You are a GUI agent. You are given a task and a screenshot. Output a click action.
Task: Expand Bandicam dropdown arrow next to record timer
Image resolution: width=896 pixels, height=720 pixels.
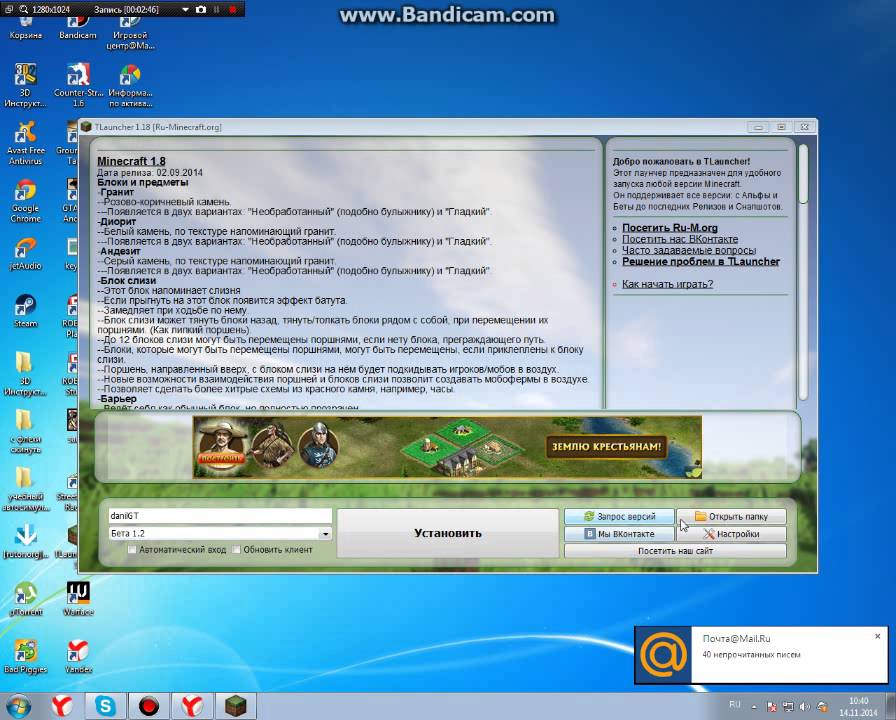pyautogui.click(x=185, y=10)
